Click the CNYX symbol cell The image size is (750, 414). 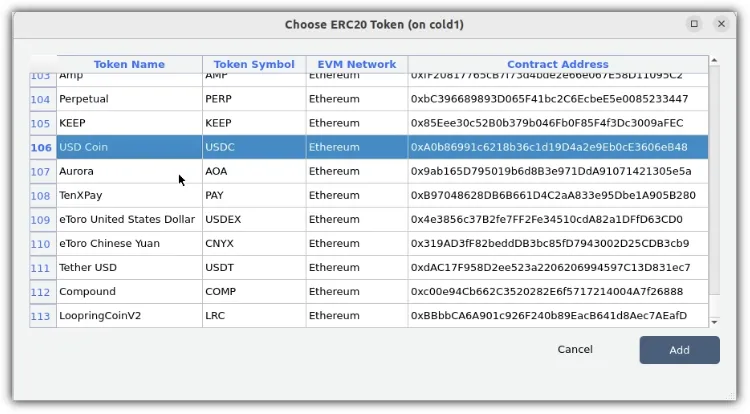coord(254,243)
